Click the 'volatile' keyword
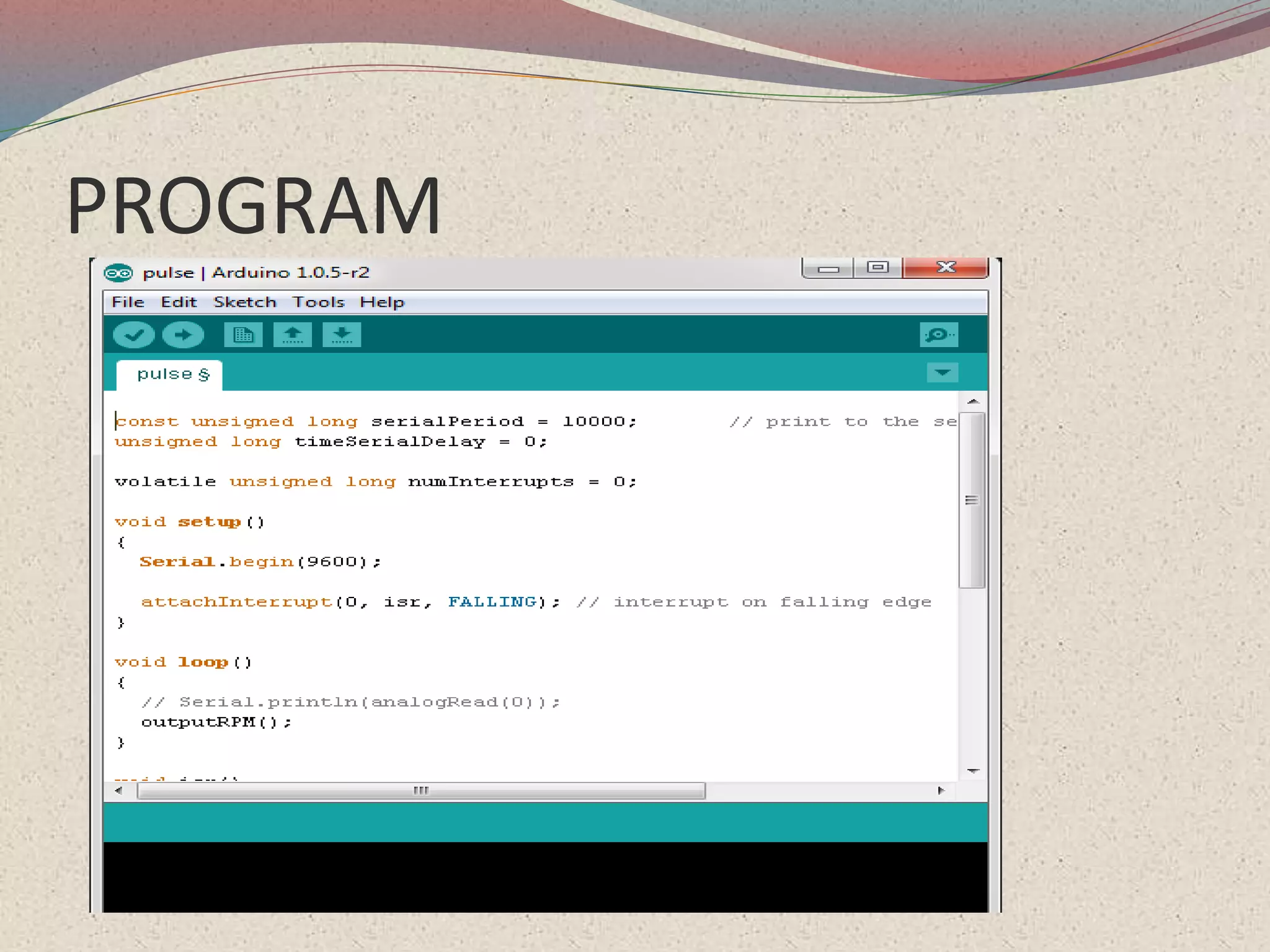The height and width of the screenshot is (952, 1270). coord(166,482)
